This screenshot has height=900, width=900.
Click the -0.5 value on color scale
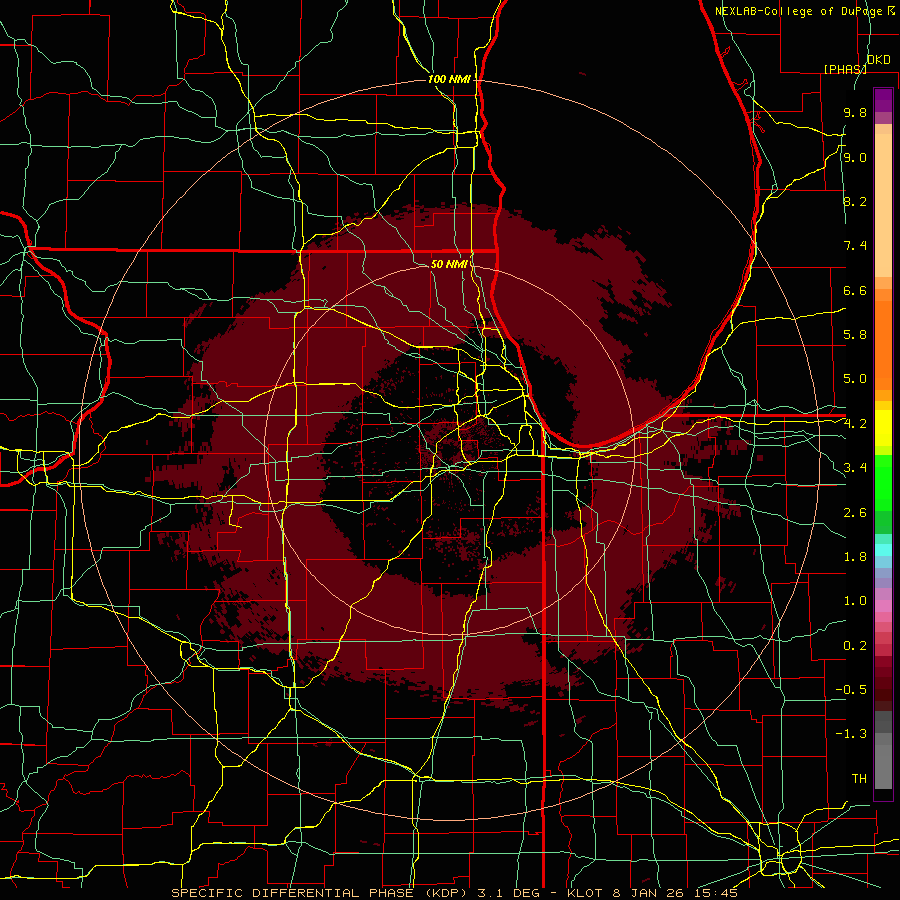click(x=851, y=690)
